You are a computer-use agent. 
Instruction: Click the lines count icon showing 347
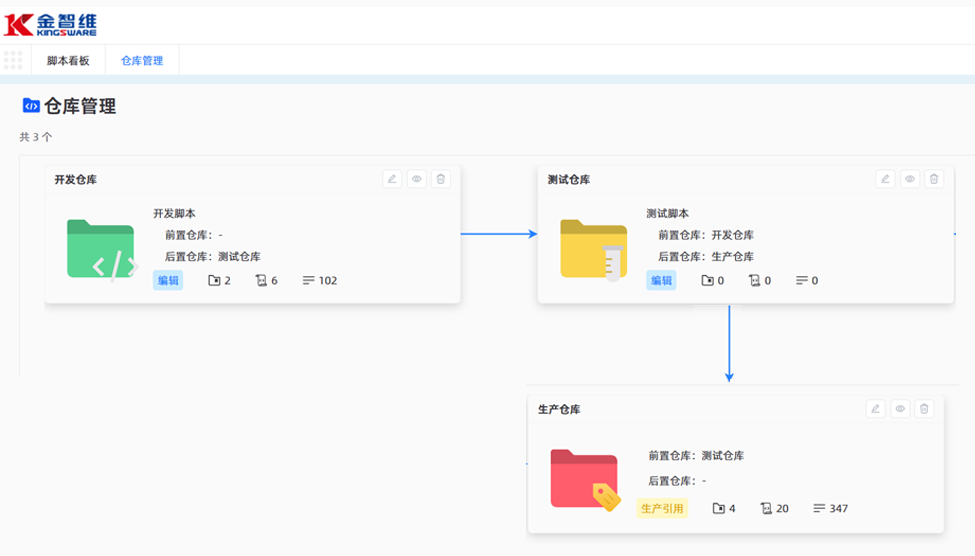pos(819,508)
